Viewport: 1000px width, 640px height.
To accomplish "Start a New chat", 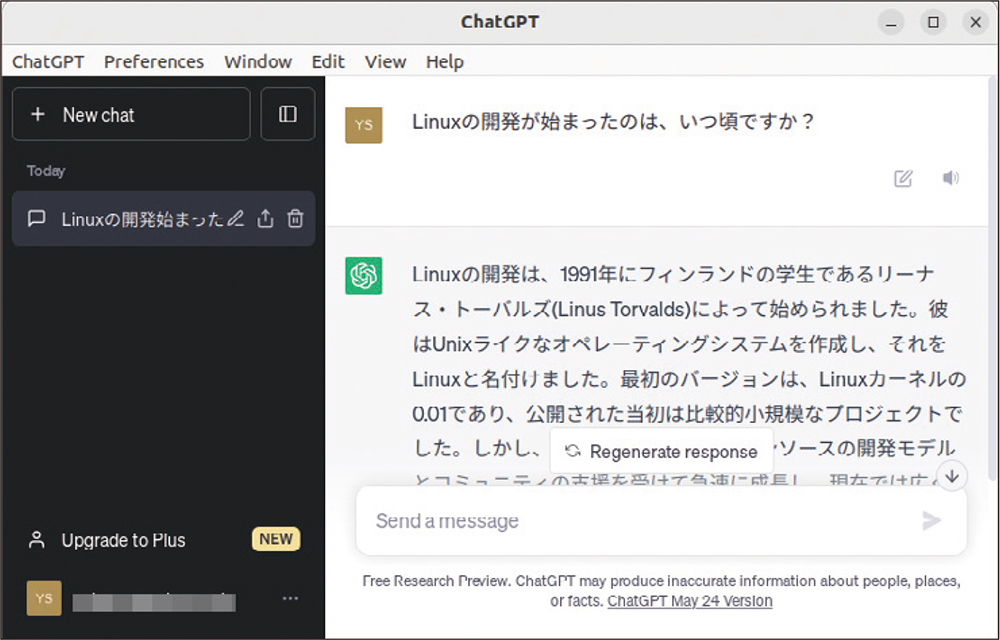I will point(130,113).
